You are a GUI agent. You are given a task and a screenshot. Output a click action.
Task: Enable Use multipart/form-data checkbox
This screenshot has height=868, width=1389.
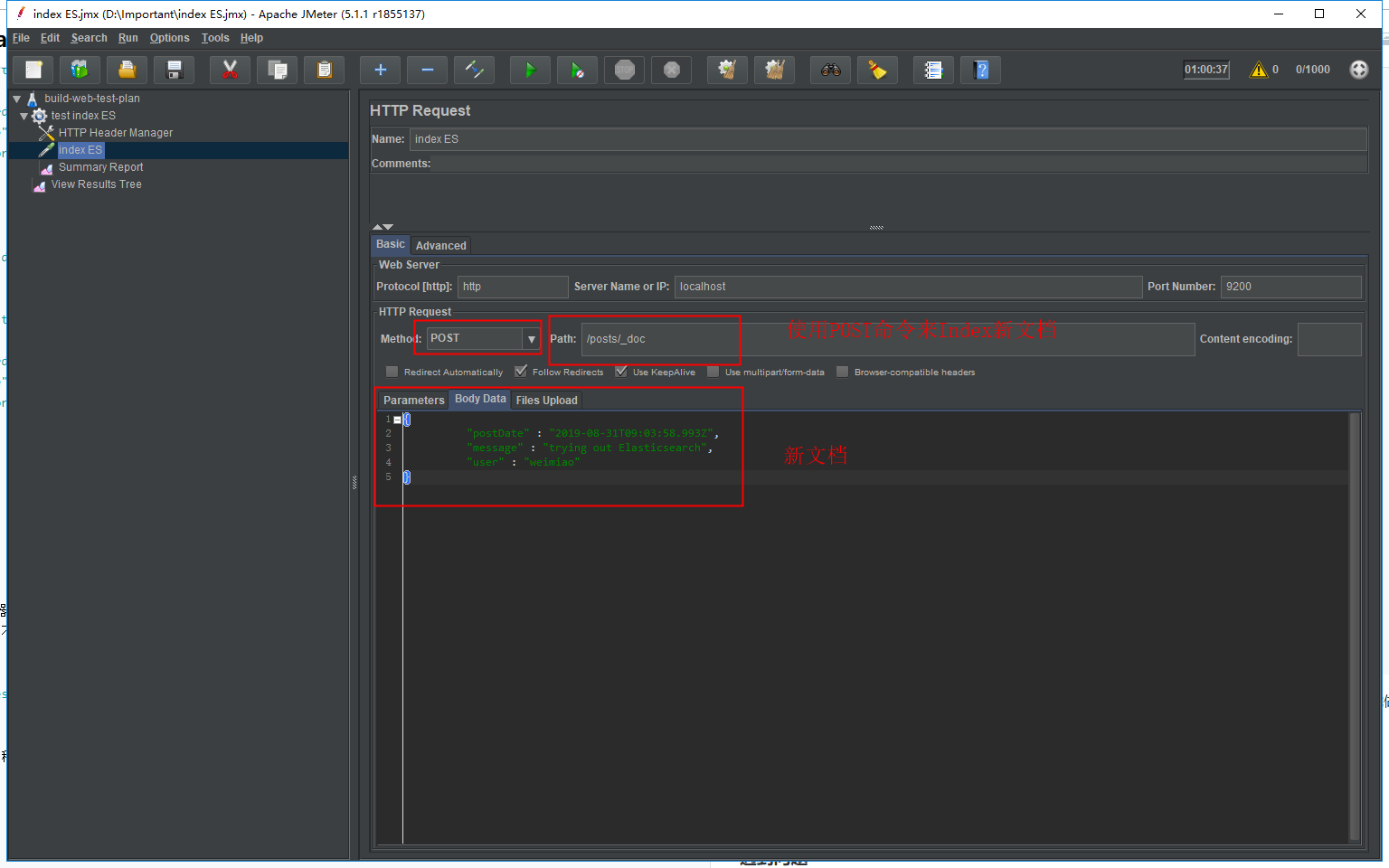point(713,372)
